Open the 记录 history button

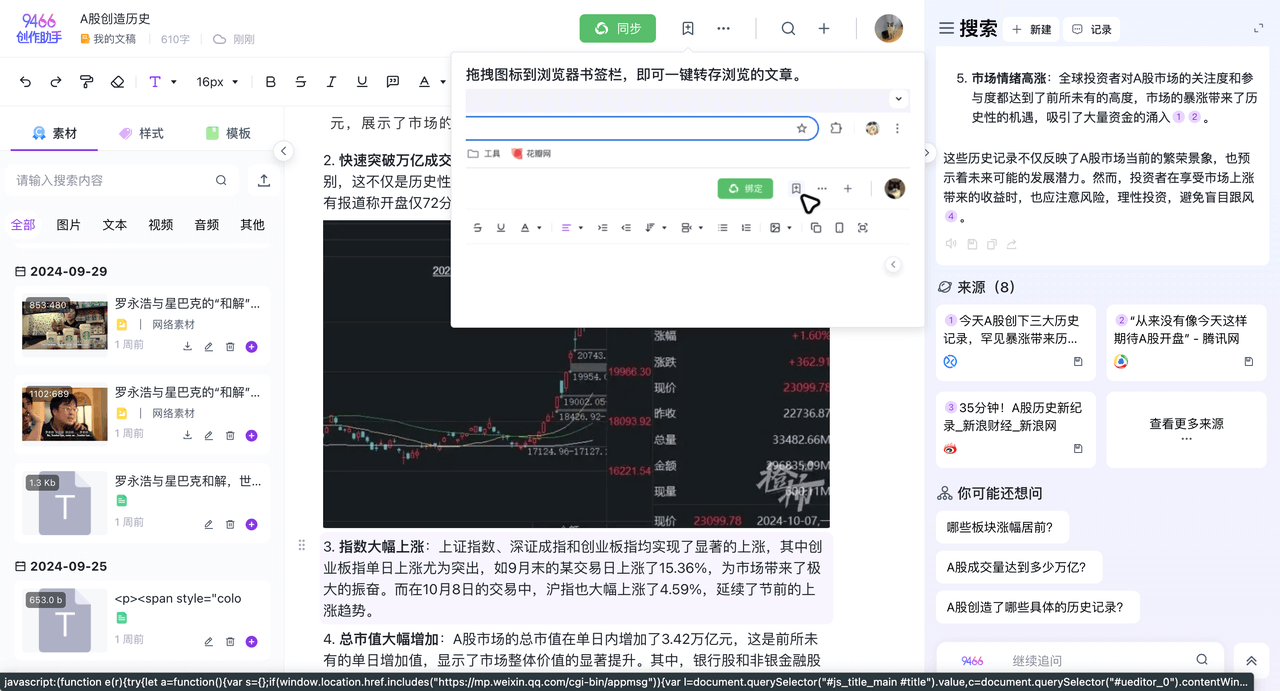coord(1091,29)
